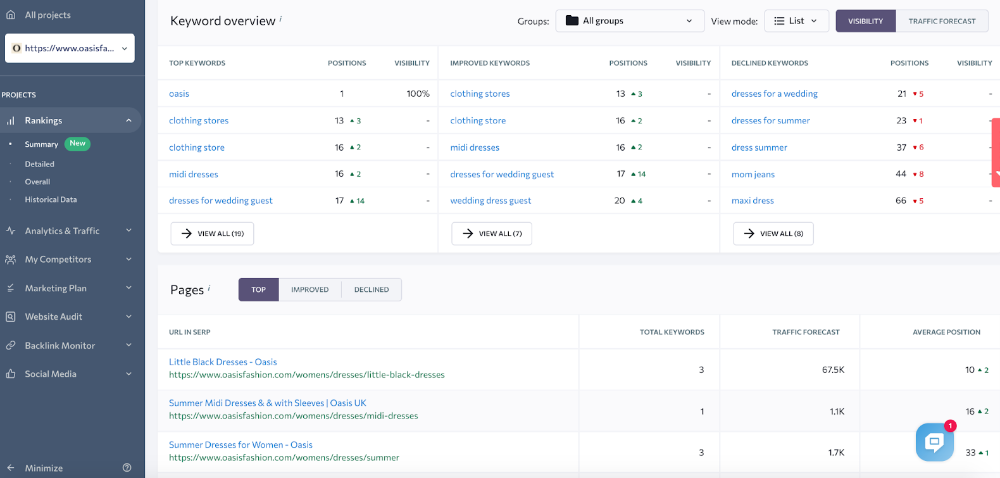Collapse the Rankings section chevron

tap(128, 120)
